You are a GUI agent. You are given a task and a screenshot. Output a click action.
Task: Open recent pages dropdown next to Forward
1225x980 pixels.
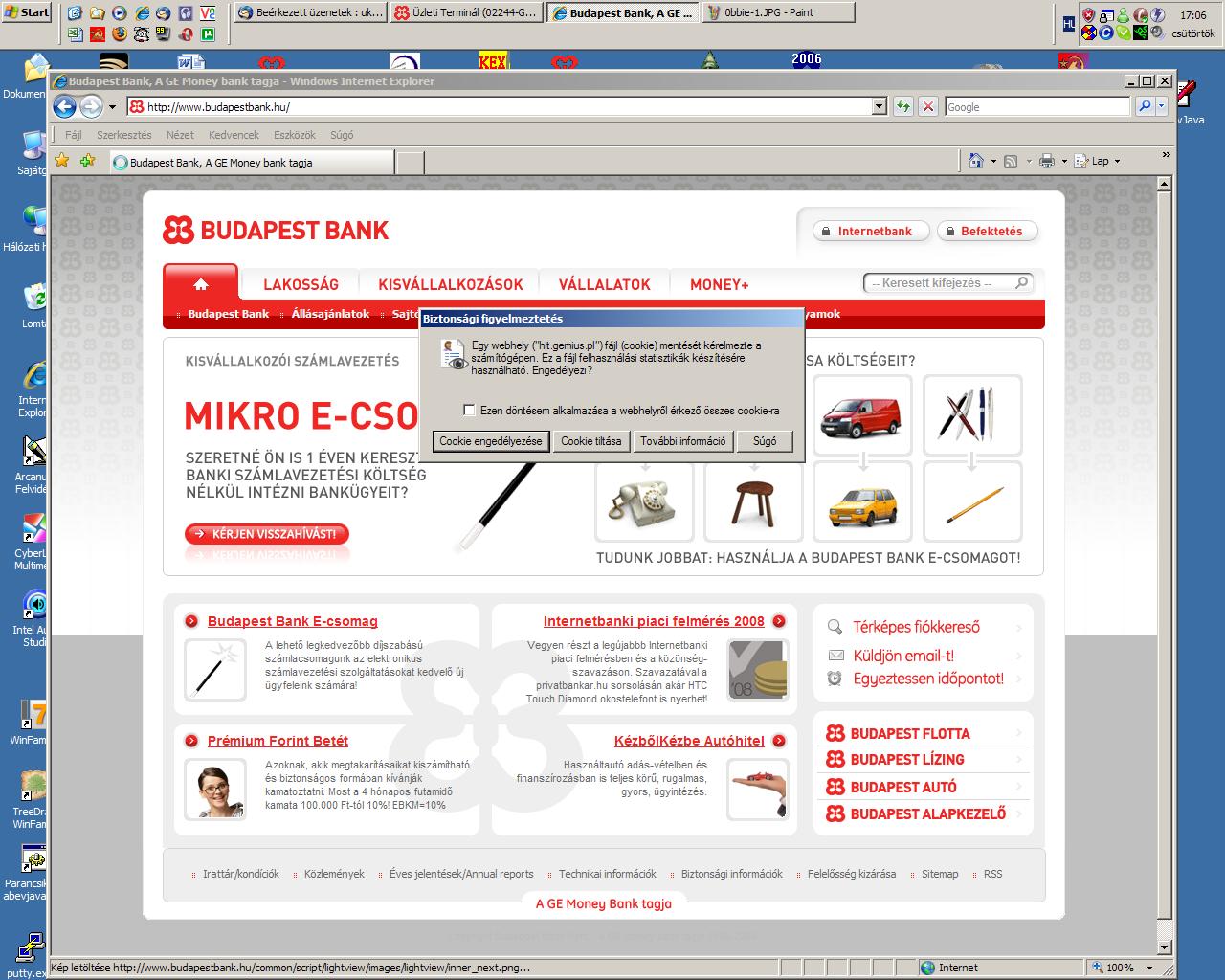pyautogui.click(x=112, y=107)
